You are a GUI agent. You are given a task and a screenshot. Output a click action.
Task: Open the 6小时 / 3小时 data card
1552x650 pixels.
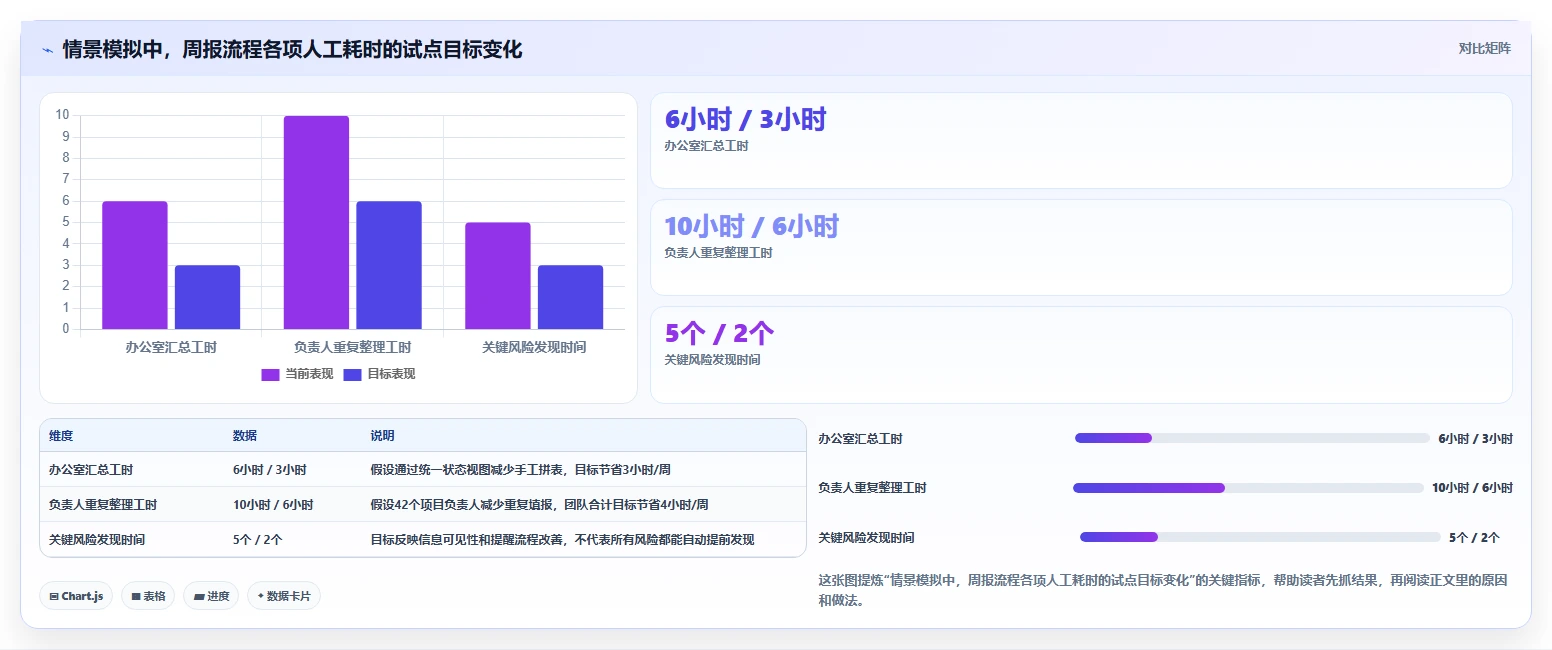(1081, 141)
